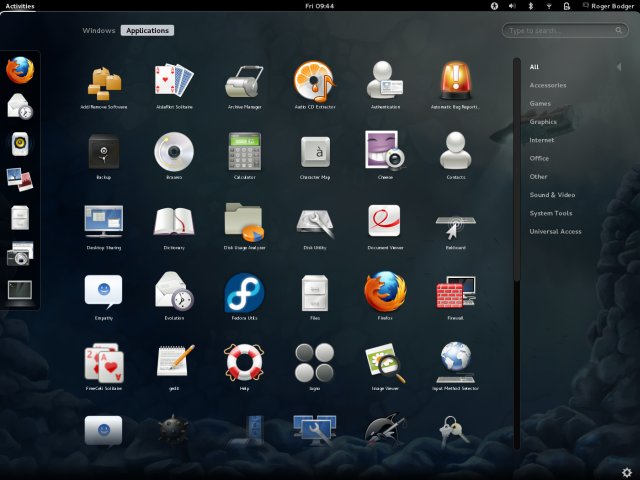640x480 pixels.
Task: Show Internet applications
Action: (542, 140)
